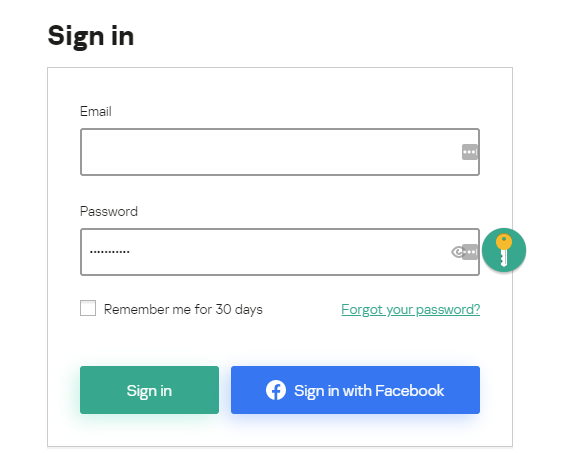Click the Facebook logo icon

click(276, 390)
